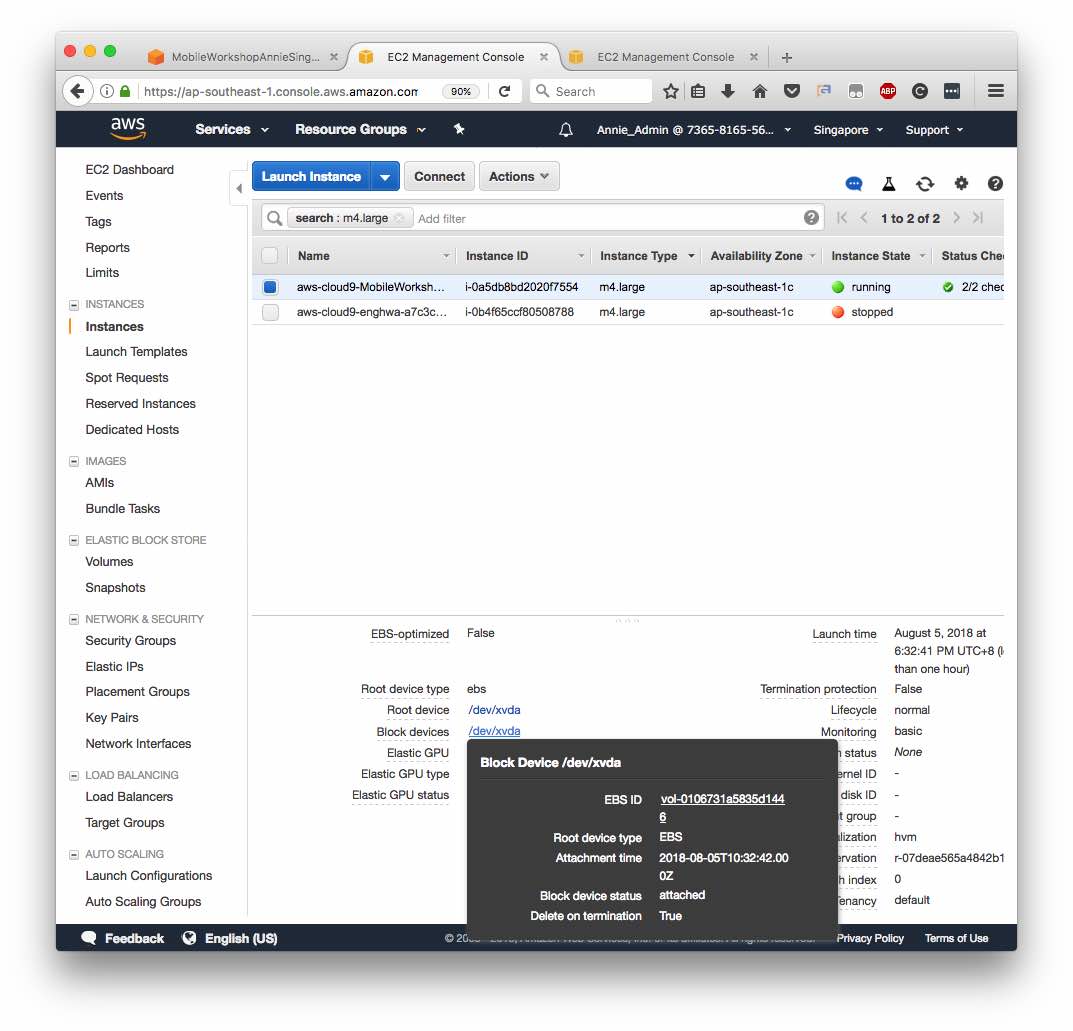The height and width of the screenshot is (1031, 1073).
Task: Remove the m4.large search filter tag
Action: tap(400, 218)
